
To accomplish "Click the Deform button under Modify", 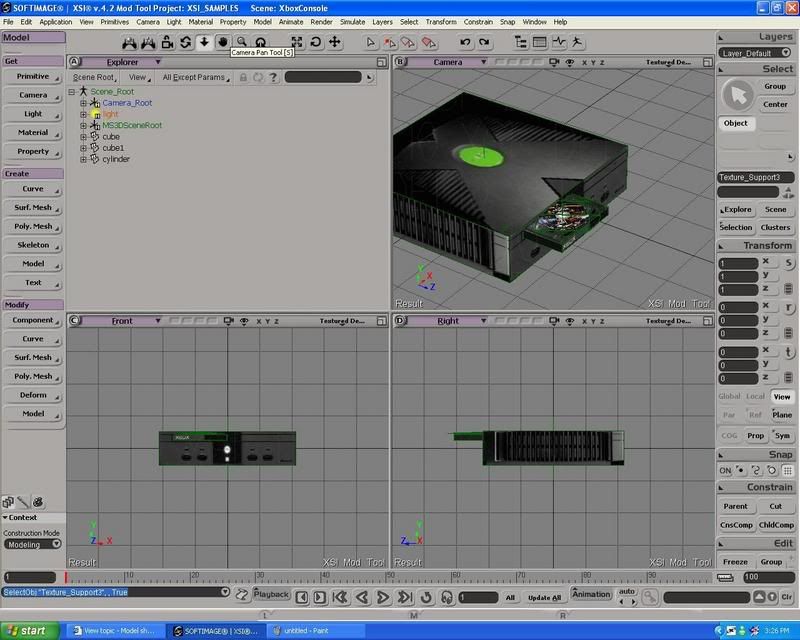I will (x=33, y=396).
